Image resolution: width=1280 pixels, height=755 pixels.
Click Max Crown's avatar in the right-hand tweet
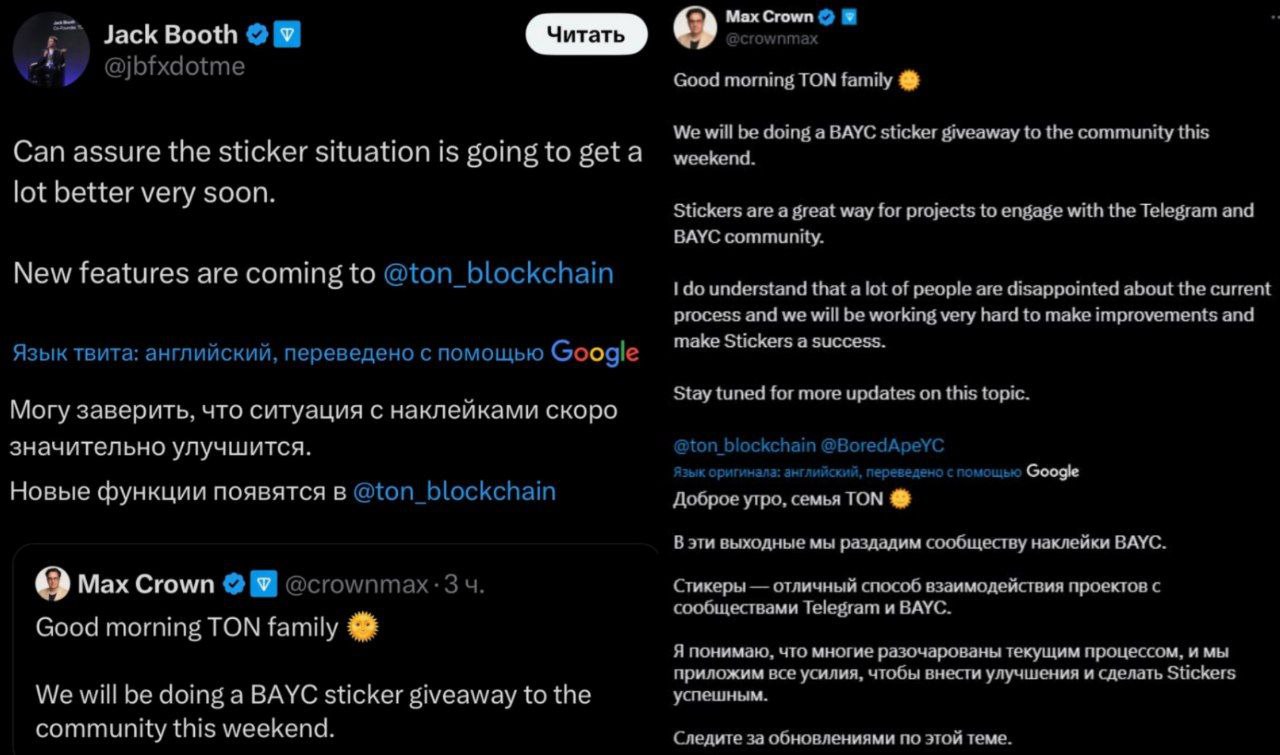tap(695, 27)
